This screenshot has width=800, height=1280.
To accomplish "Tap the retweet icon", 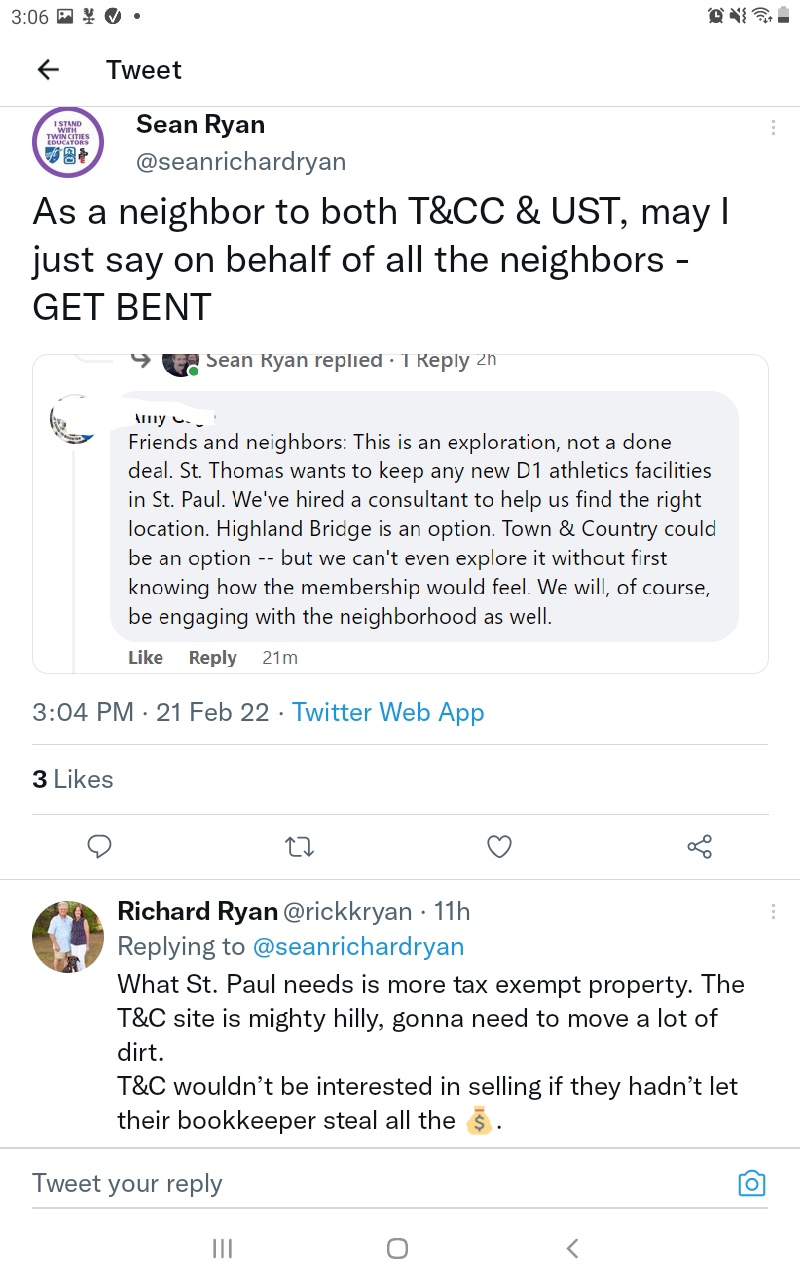I will pos(299,847).
